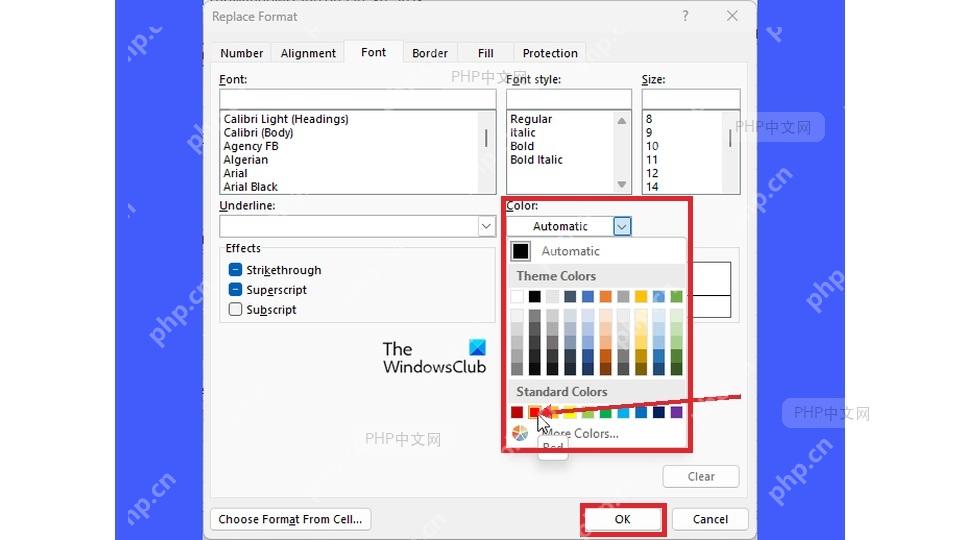960x540 pixels.
Task: Pick dark blue standard color swatch
Action: click(659, 412)
